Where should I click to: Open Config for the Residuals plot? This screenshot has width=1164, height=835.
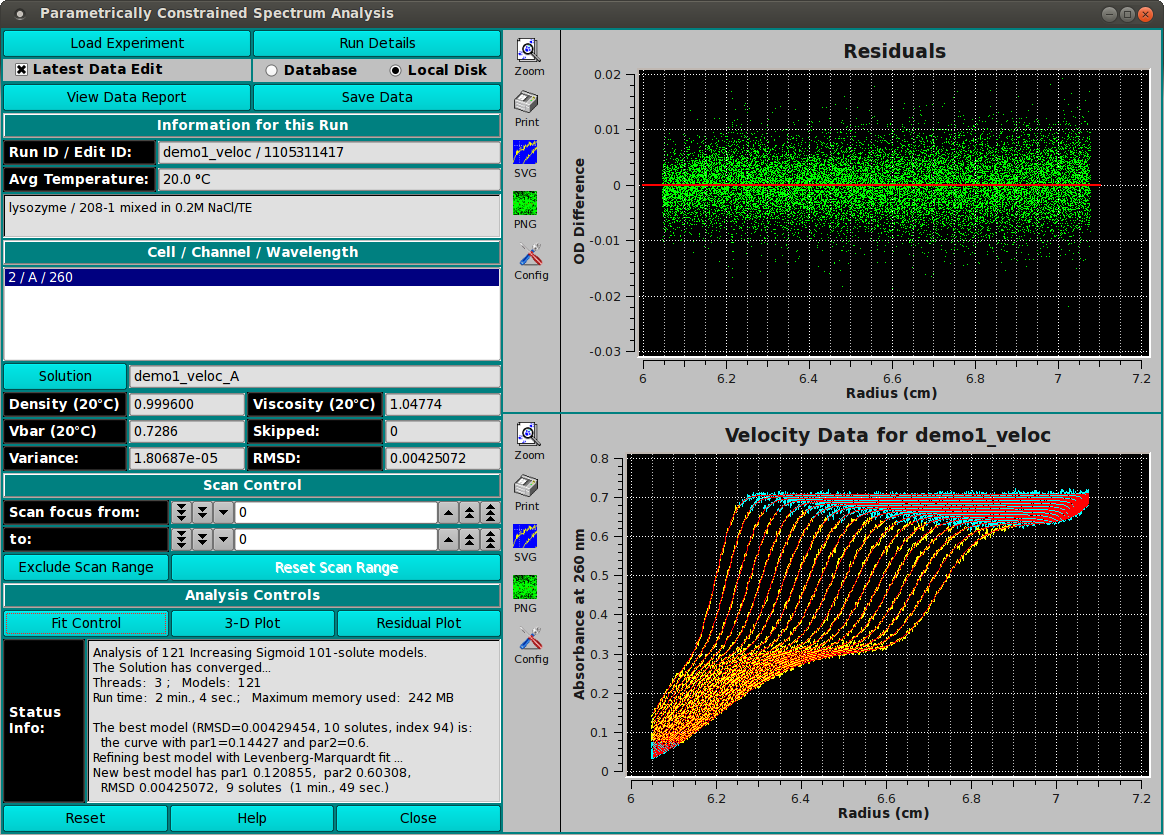coord(530,255)
